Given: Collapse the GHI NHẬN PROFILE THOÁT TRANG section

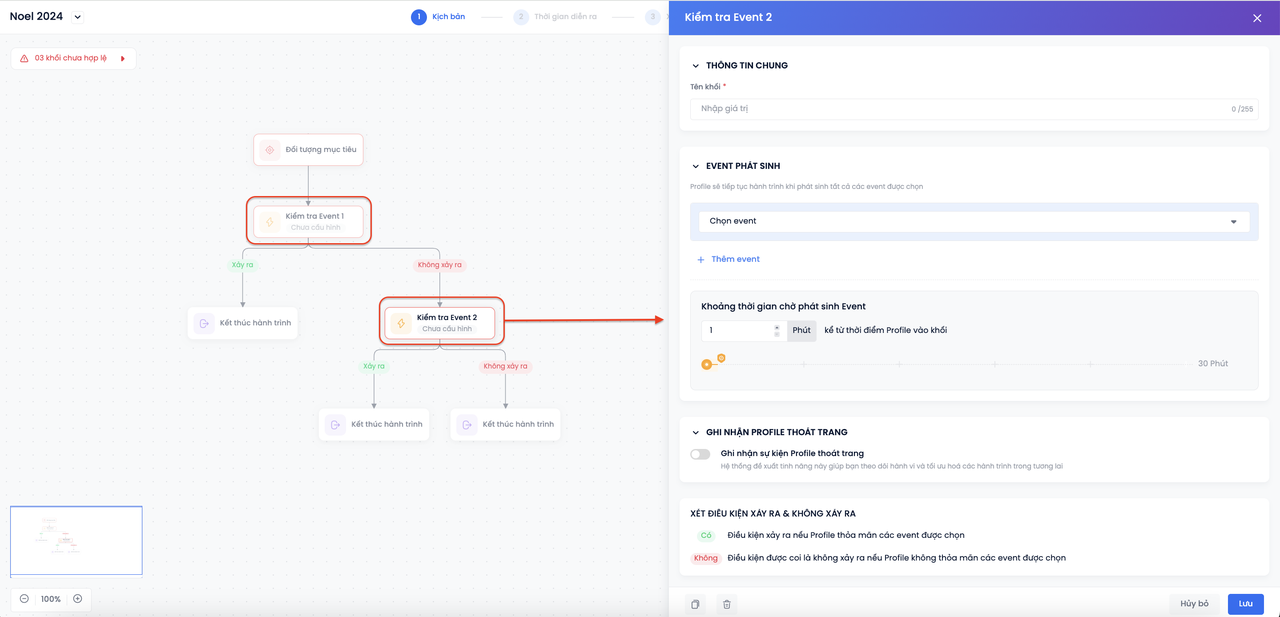Looking at the screenshot, I should pyautogui.click(x=696, y=432).
